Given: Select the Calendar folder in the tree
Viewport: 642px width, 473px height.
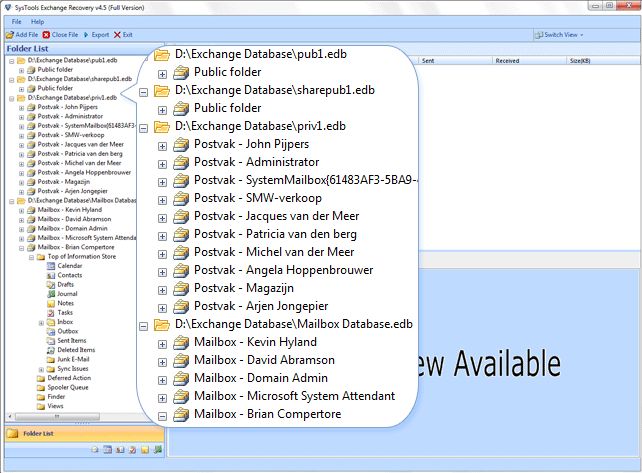Looking at the screenshot, I should [x=69, y=266].
